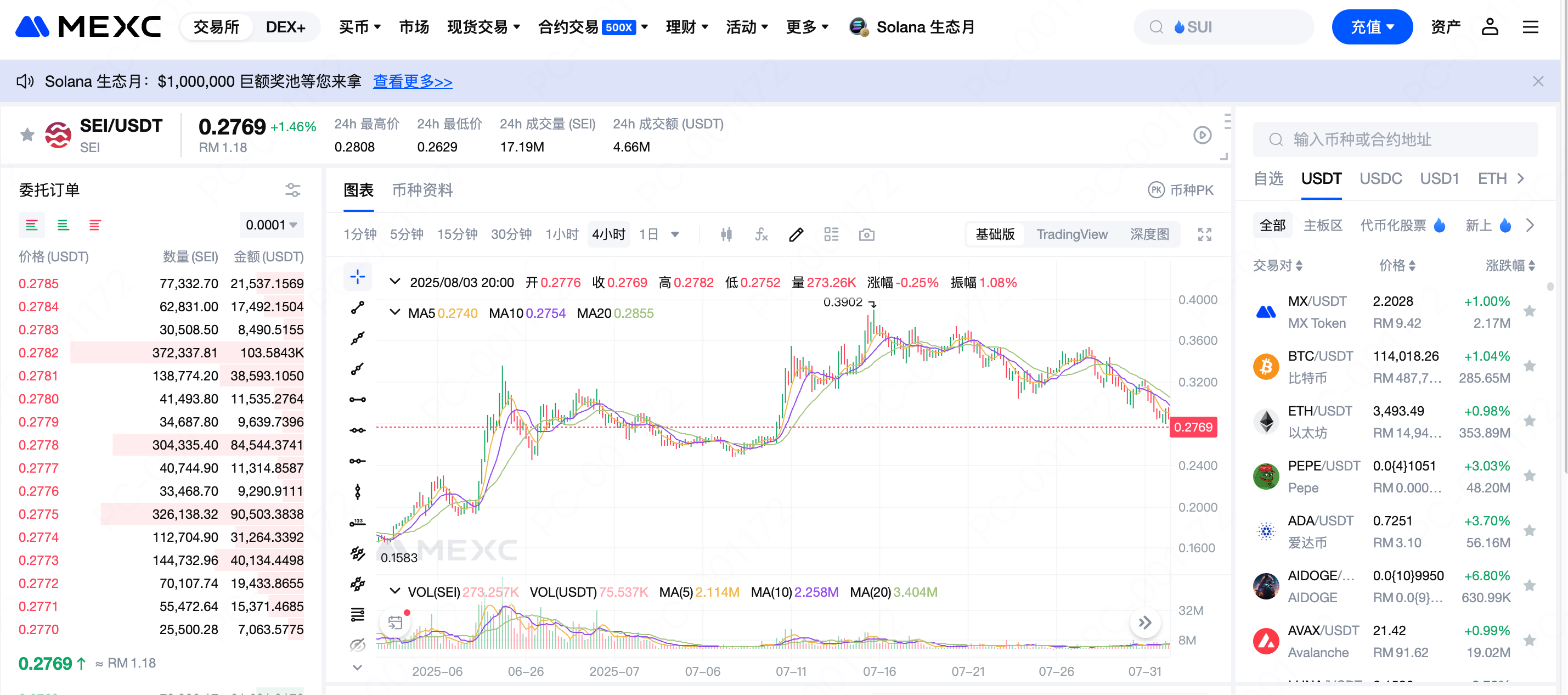Choose the price line tool labeled 123
Viewport: 1568px width, 695px height.
[357, 523]
